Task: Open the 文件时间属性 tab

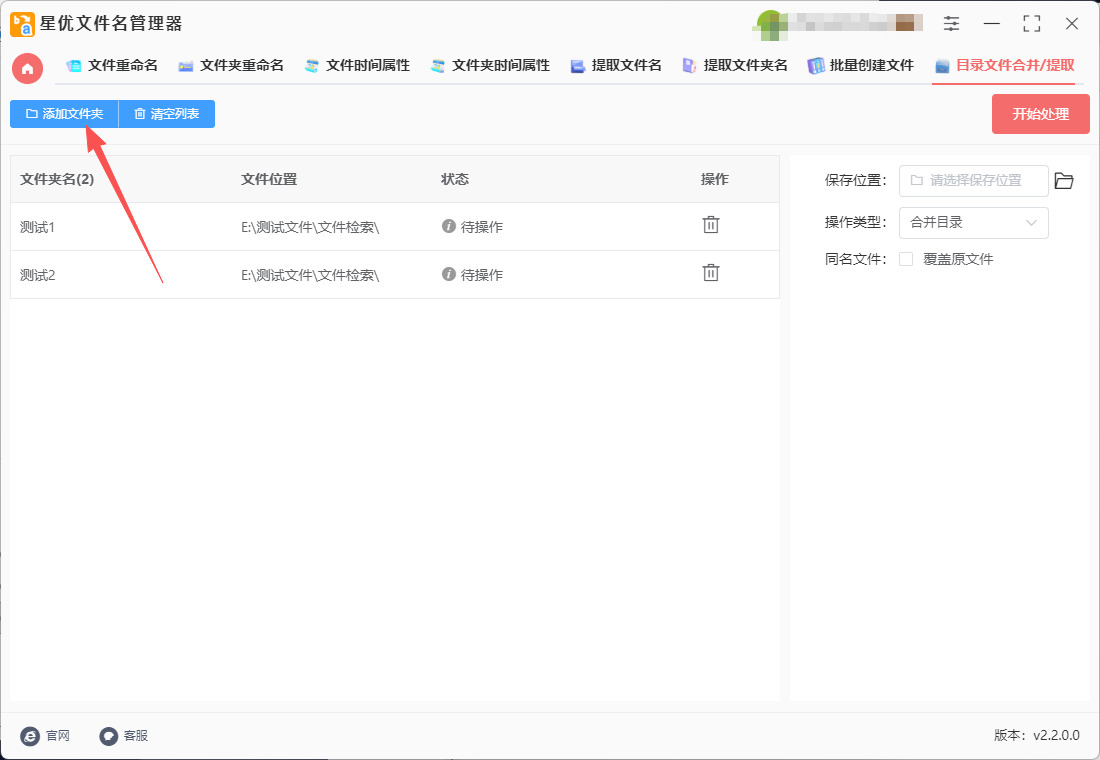Action: pos(357,66)
